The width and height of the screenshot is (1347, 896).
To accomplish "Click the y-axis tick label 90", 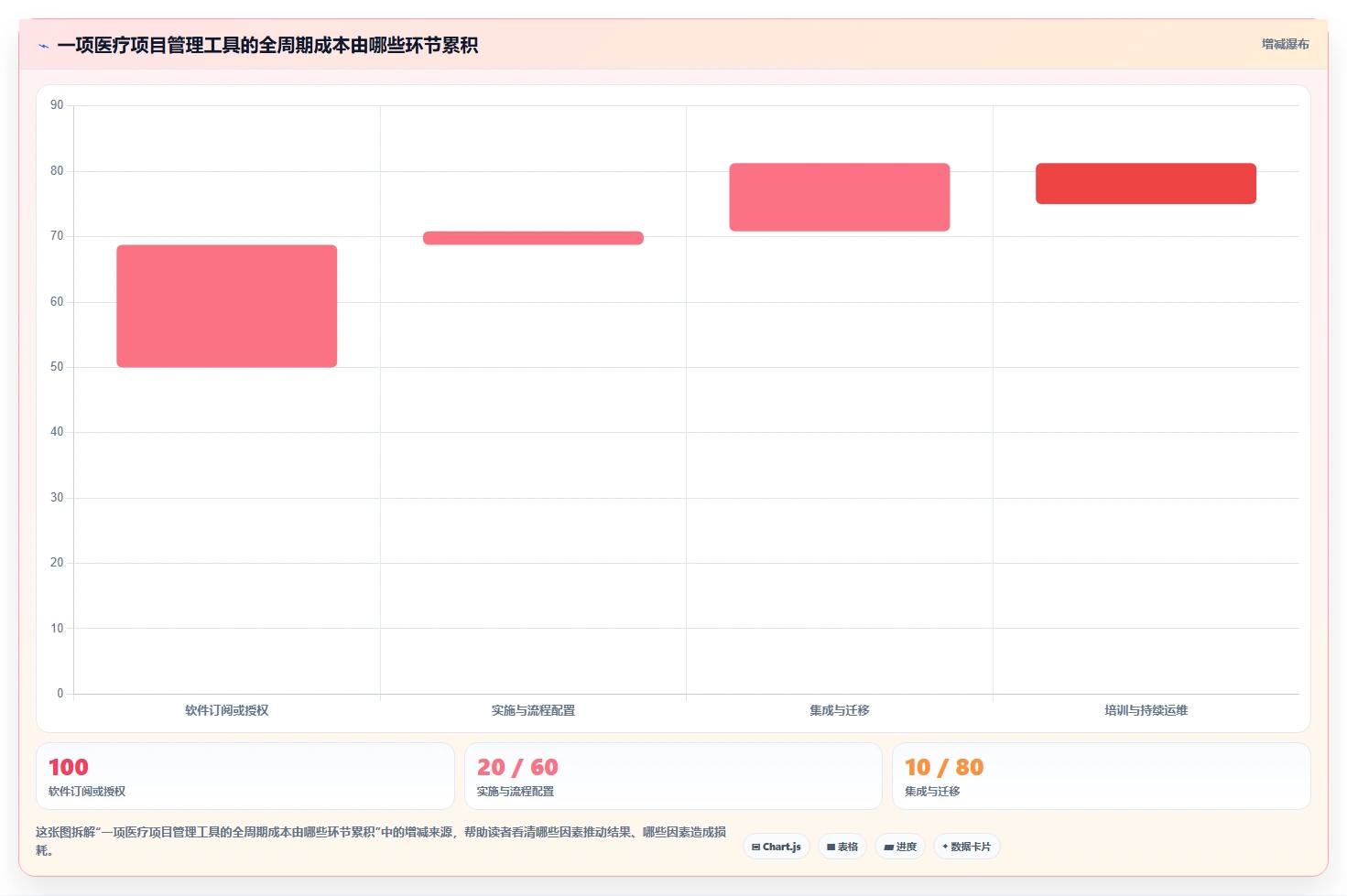I will point(57,105).
